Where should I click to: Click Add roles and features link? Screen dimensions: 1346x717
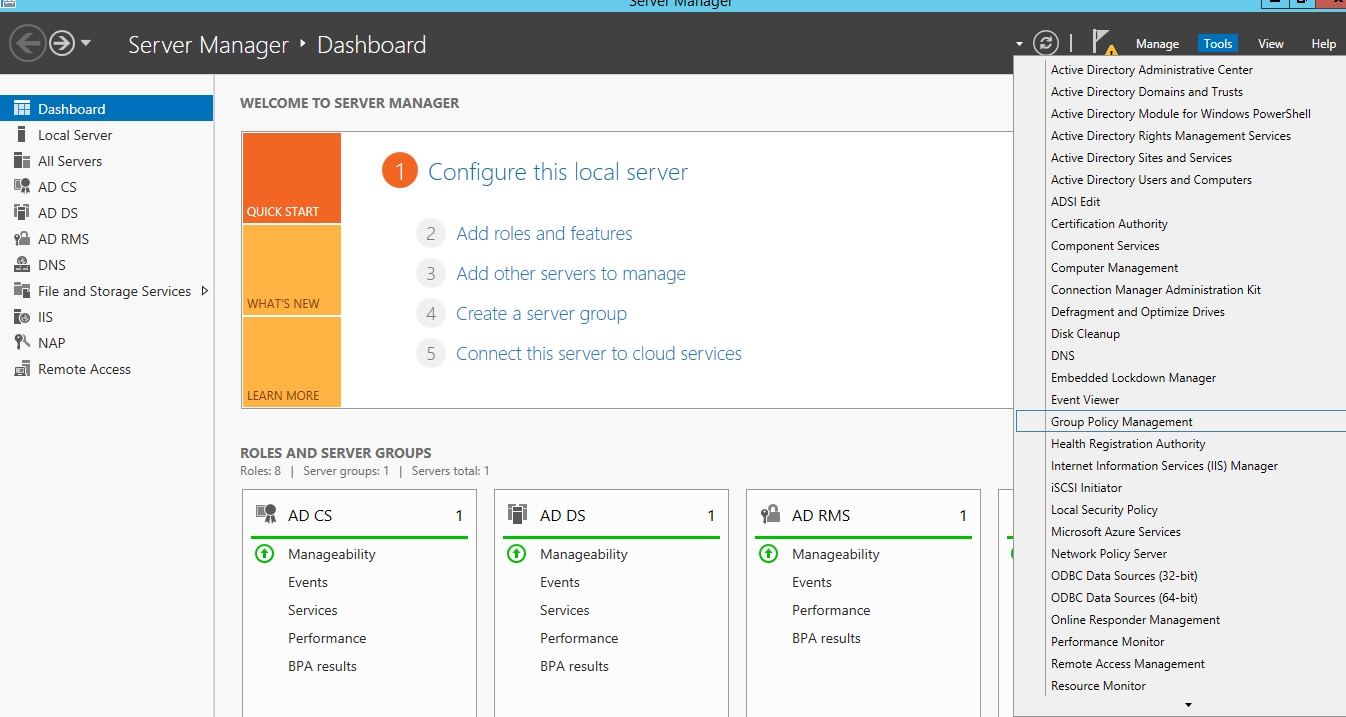[x=544, y=234]
